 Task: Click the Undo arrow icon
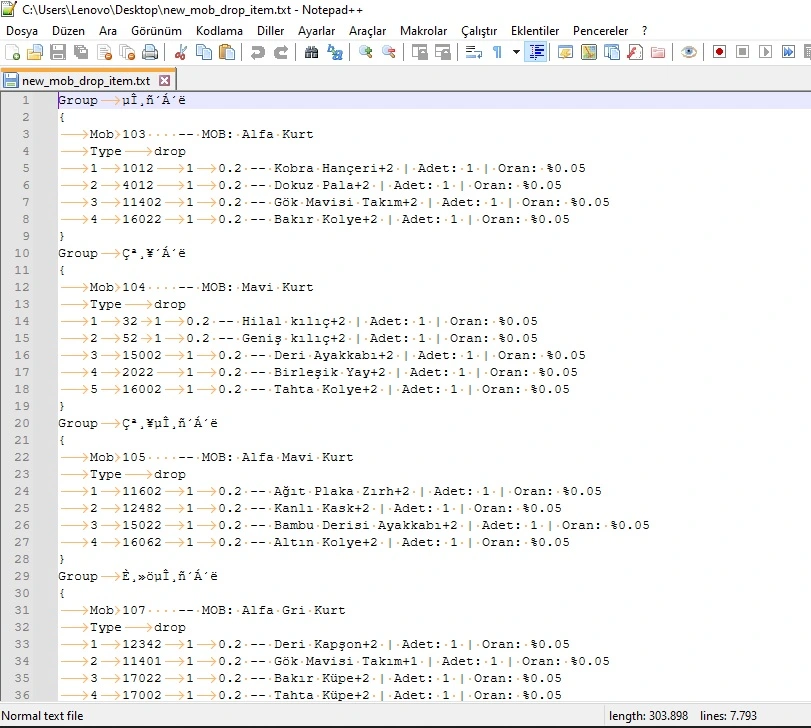pos(258,52)
